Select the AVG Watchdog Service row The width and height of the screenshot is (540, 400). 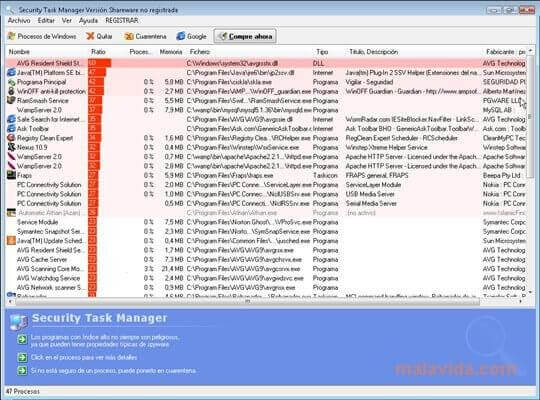pos(266,278)
